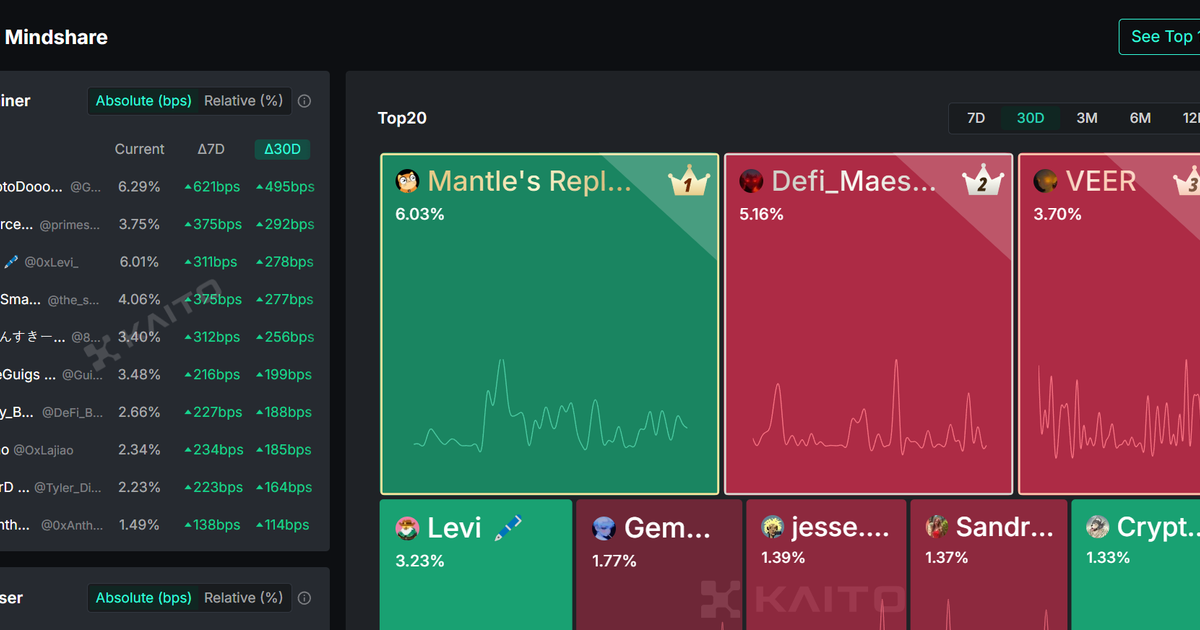Sort by Δ7D column header
The image size is (1200, 630).
tap(211, 149)
